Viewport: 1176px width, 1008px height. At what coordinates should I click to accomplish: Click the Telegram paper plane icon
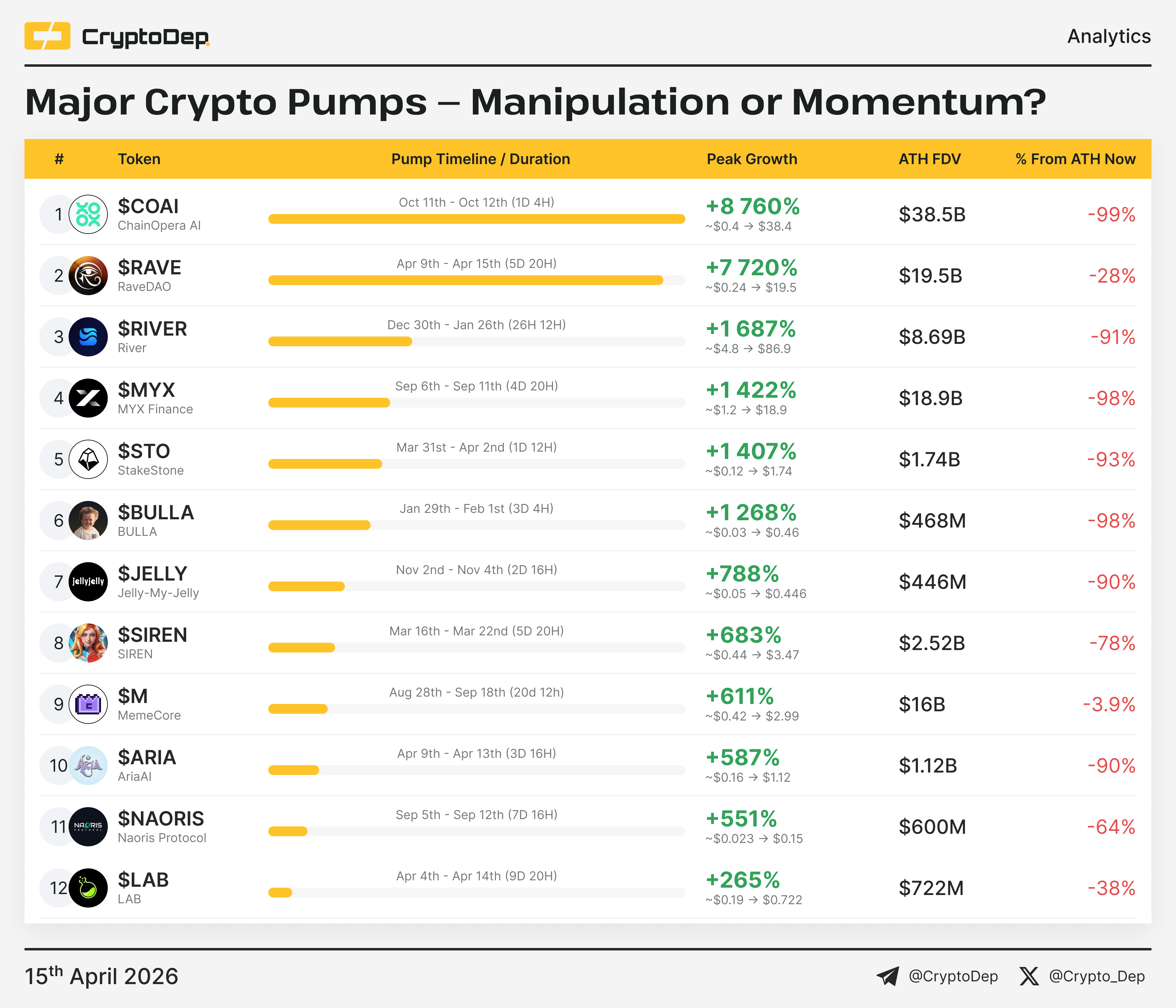pos(887,976)
